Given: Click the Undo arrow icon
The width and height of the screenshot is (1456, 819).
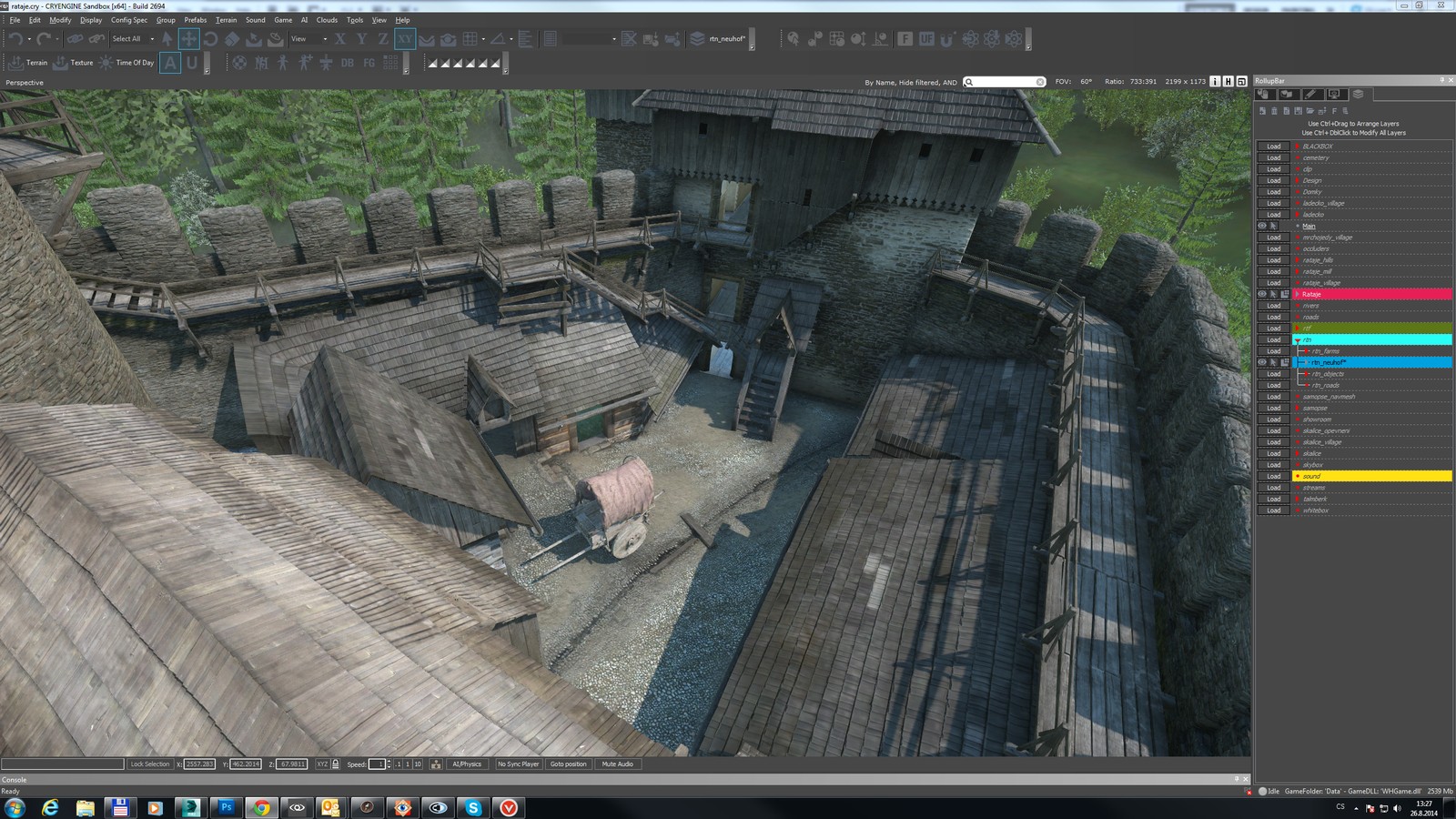Looking at the screenshot, I should pyautogui.click(x=15, y=39).
